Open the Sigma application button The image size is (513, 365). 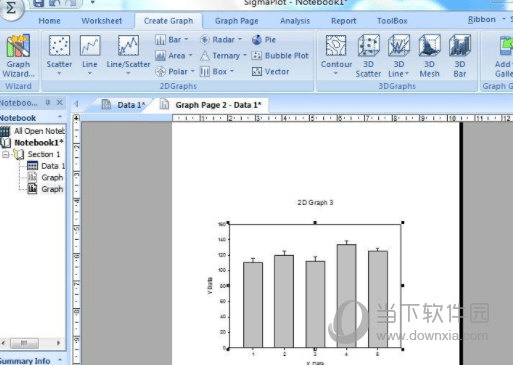point(11,9)
